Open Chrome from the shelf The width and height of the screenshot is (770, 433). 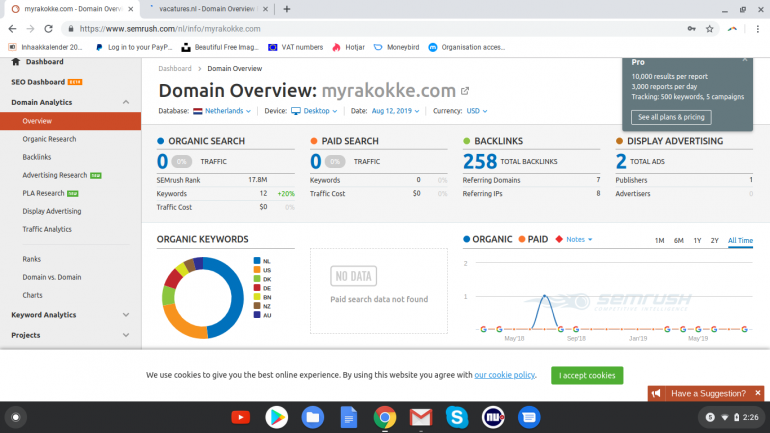(x=385, y=417)
